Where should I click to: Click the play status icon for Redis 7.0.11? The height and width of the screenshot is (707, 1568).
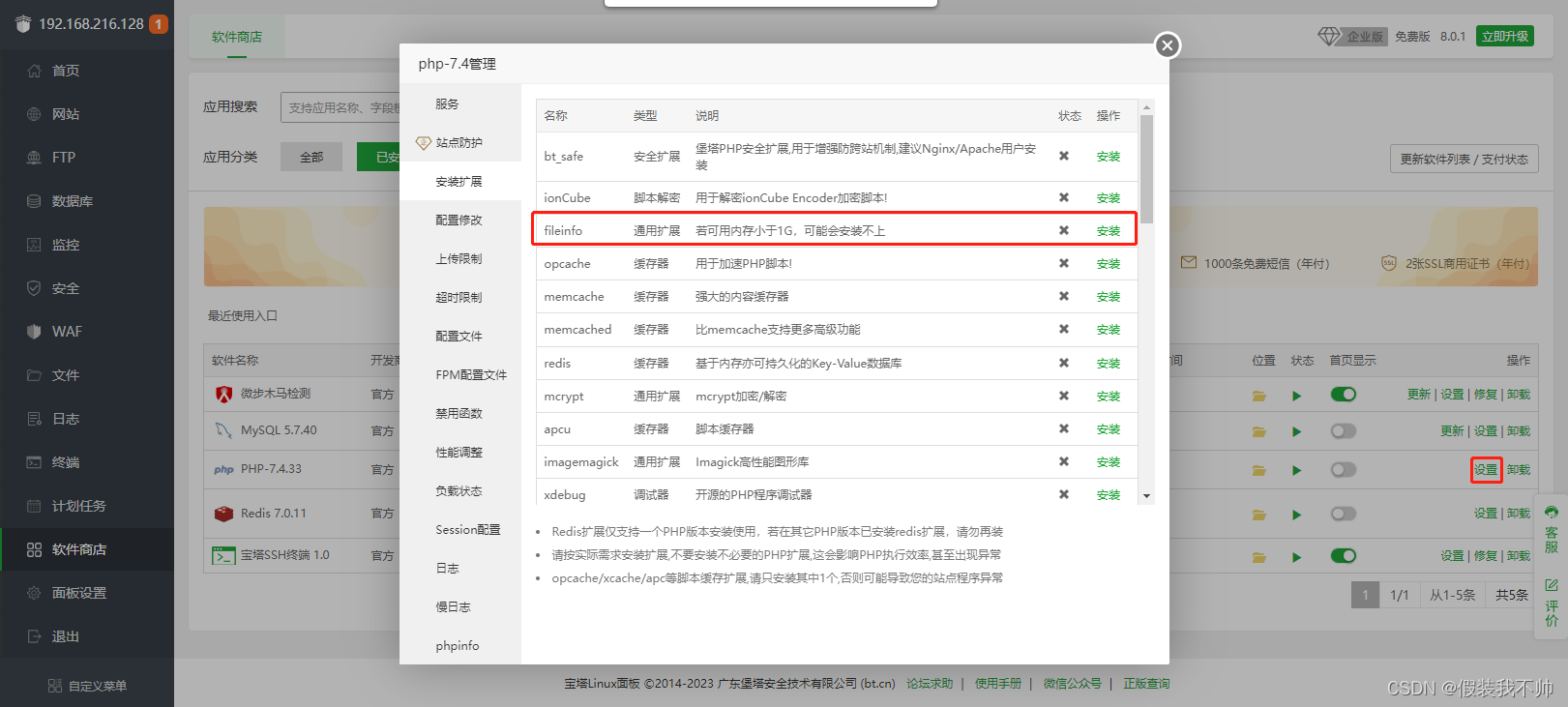(1296, 515)
